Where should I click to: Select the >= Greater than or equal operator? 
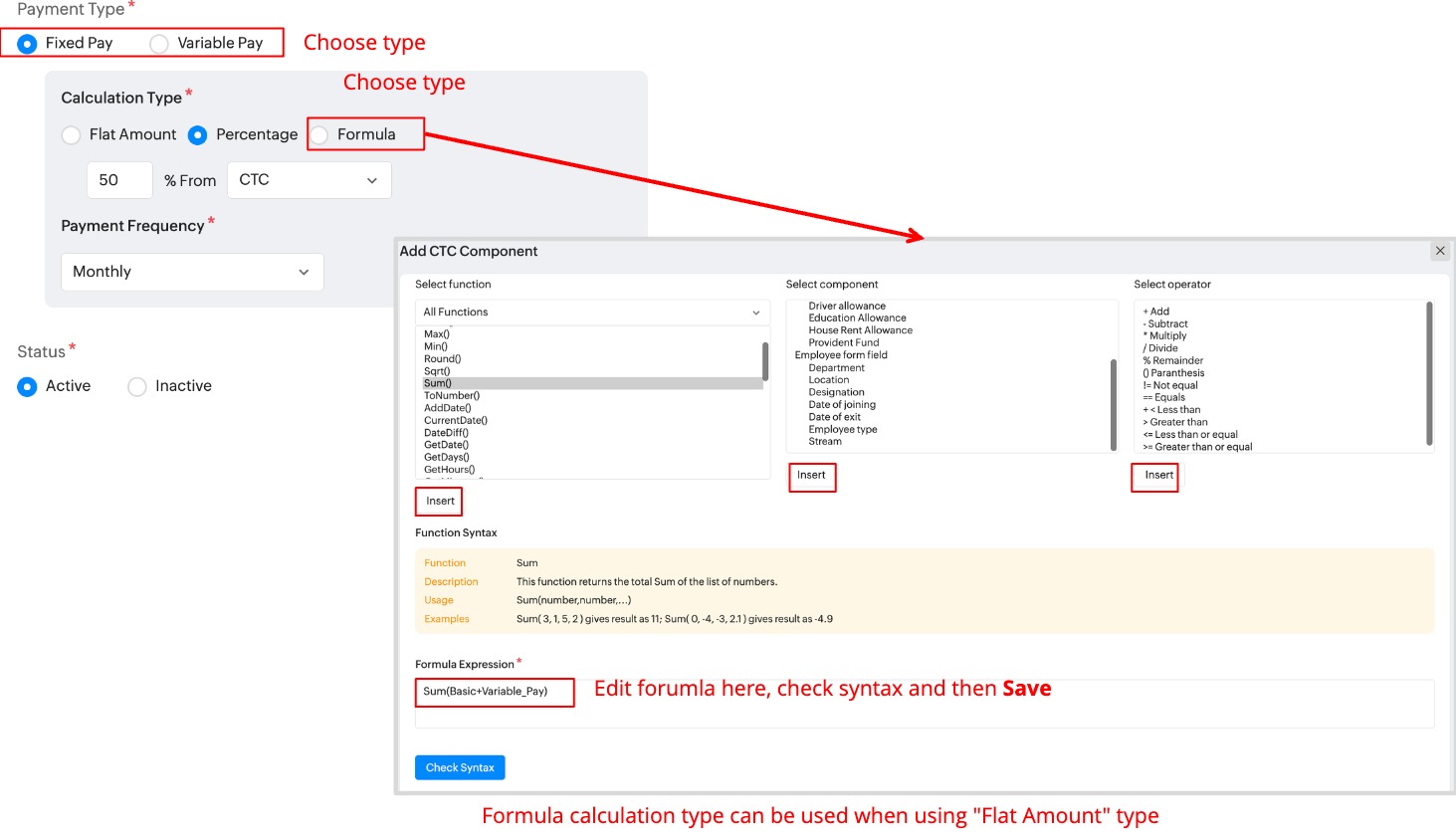1197,447
